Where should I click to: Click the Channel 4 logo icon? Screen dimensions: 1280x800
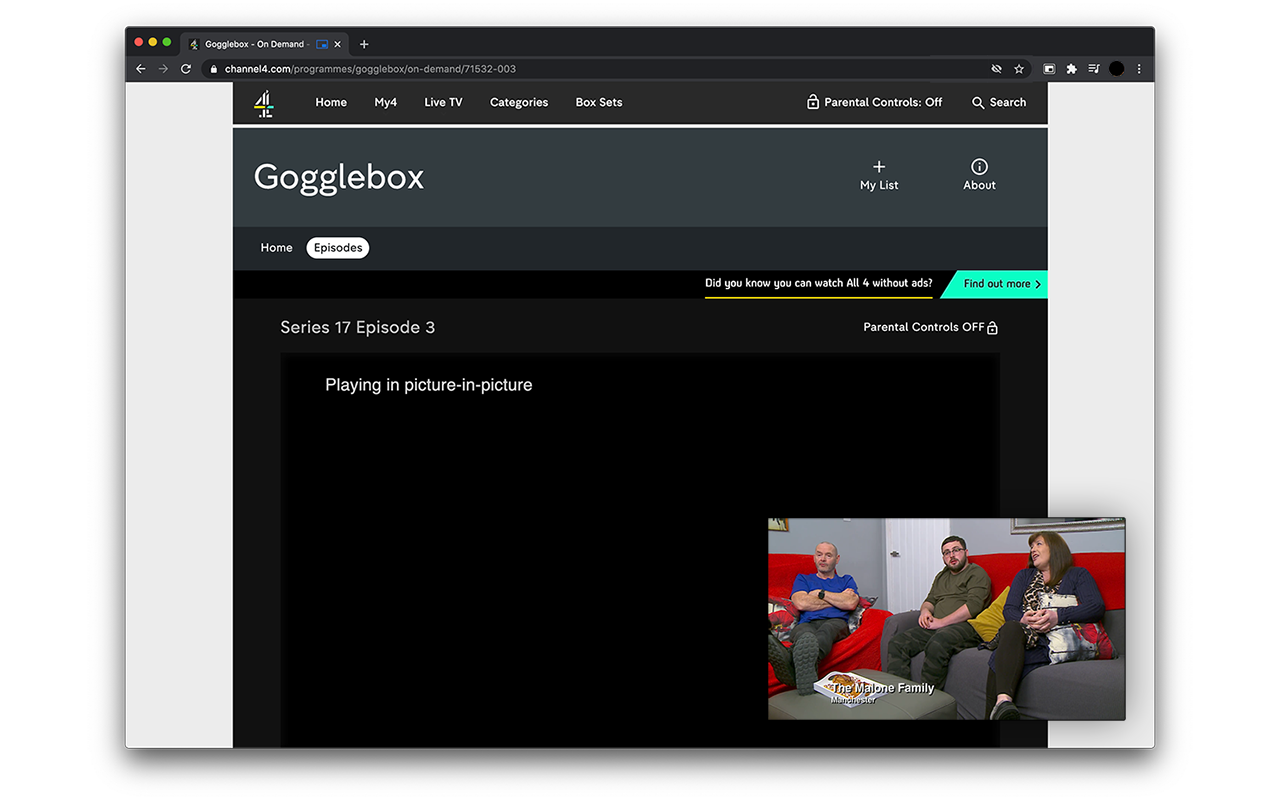point(263,102)
